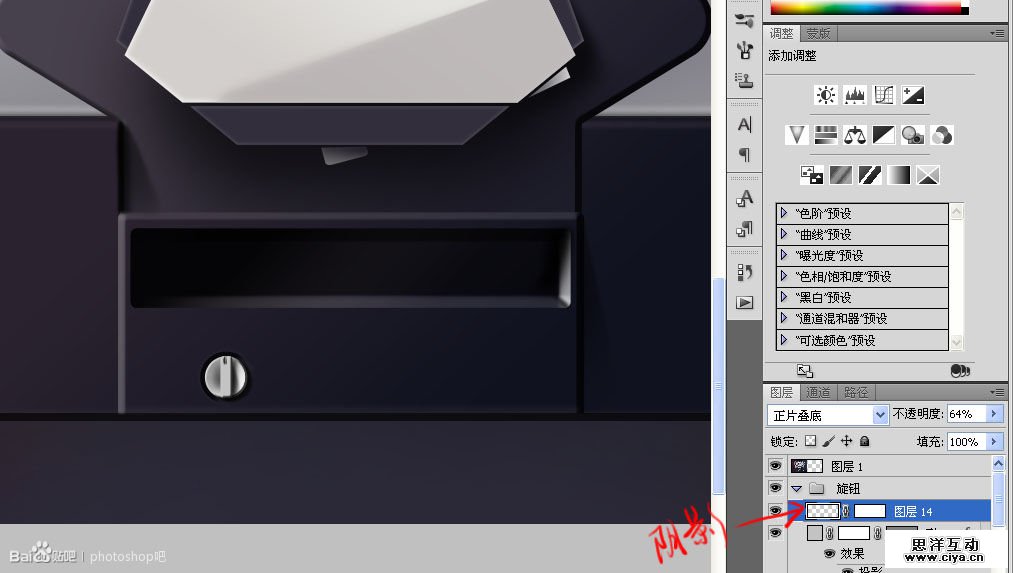
Task: Select the 图层 14 layer mask thumbnail
Action: [x=870, y=511]
